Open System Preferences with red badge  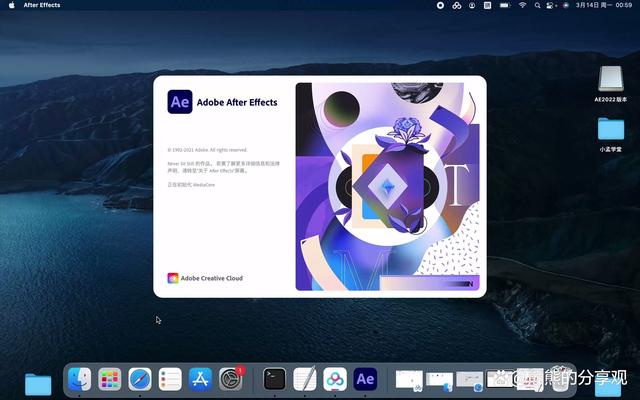[x=231, y=379]
